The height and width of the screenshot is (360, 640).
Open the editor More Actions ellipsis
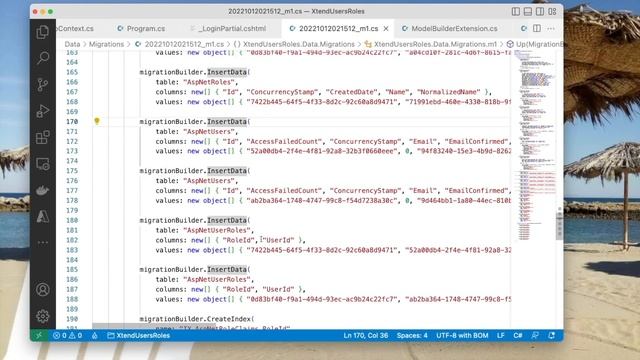[x=551, y=29]
